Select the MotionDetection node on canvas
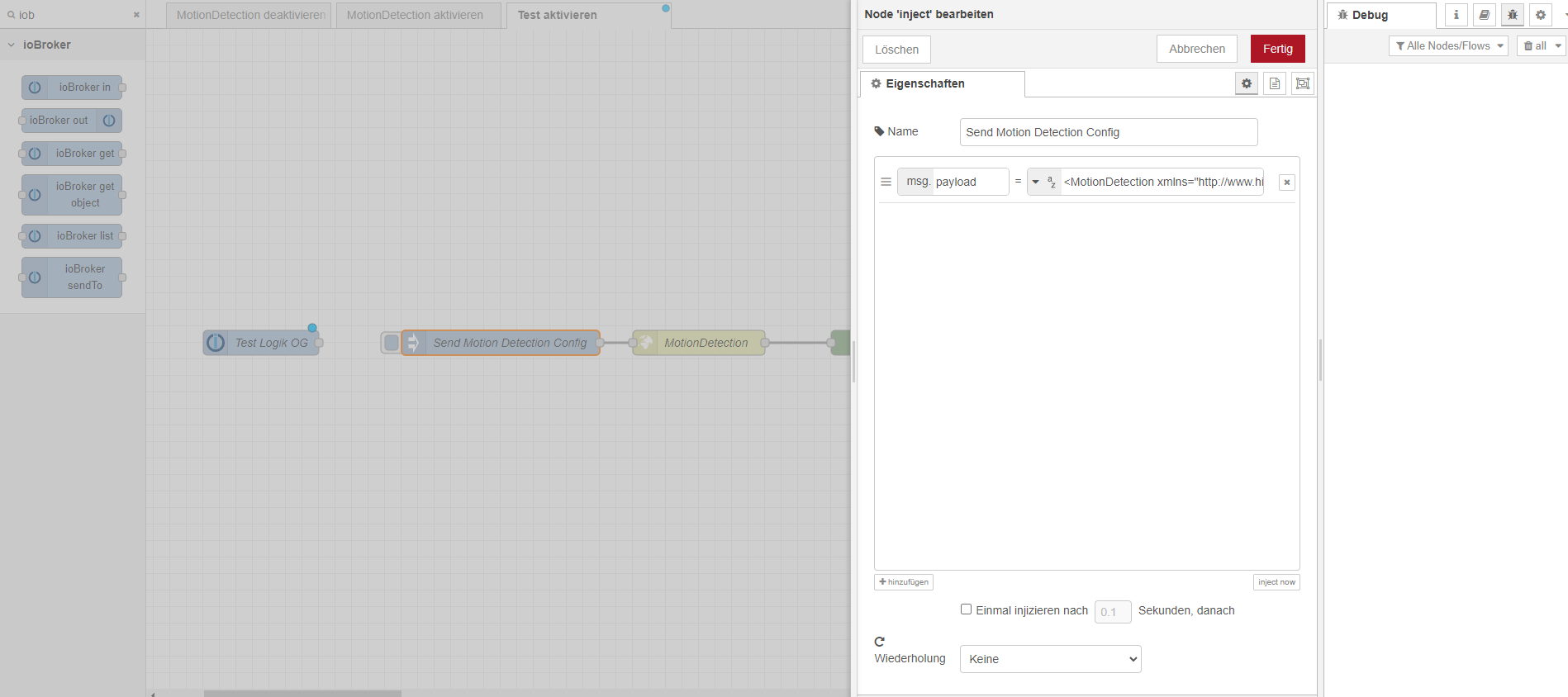Screen dimensions: 1568x697 coord(699,343)
